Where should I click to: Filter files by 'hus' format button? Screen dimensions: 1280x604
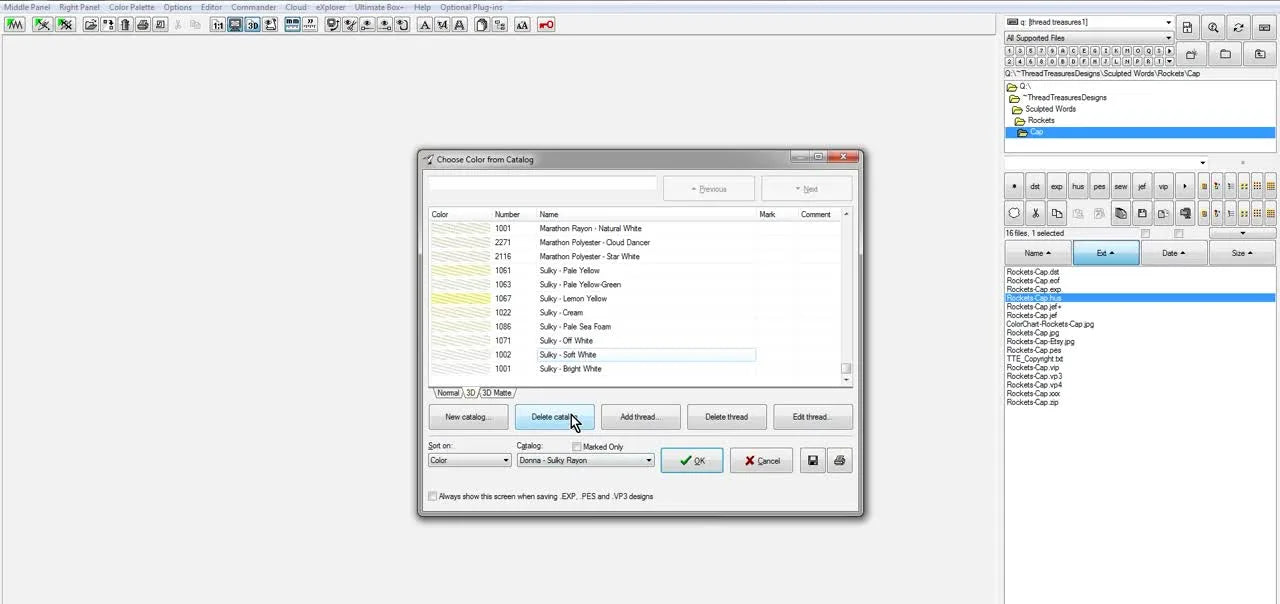click(x=1078, y=186)
